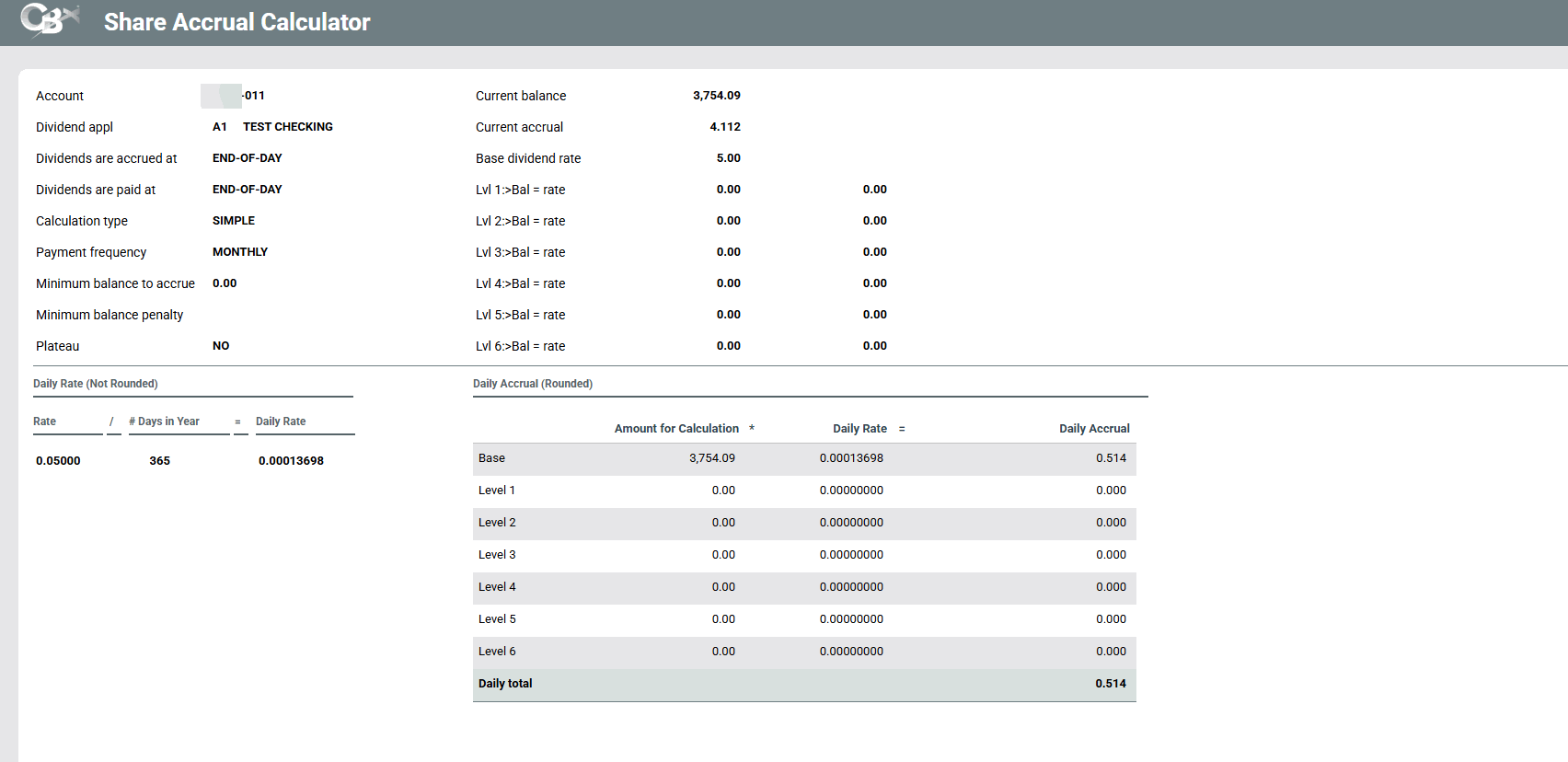Click the MONTHLY payment frequency value

(x=239, y=252)
